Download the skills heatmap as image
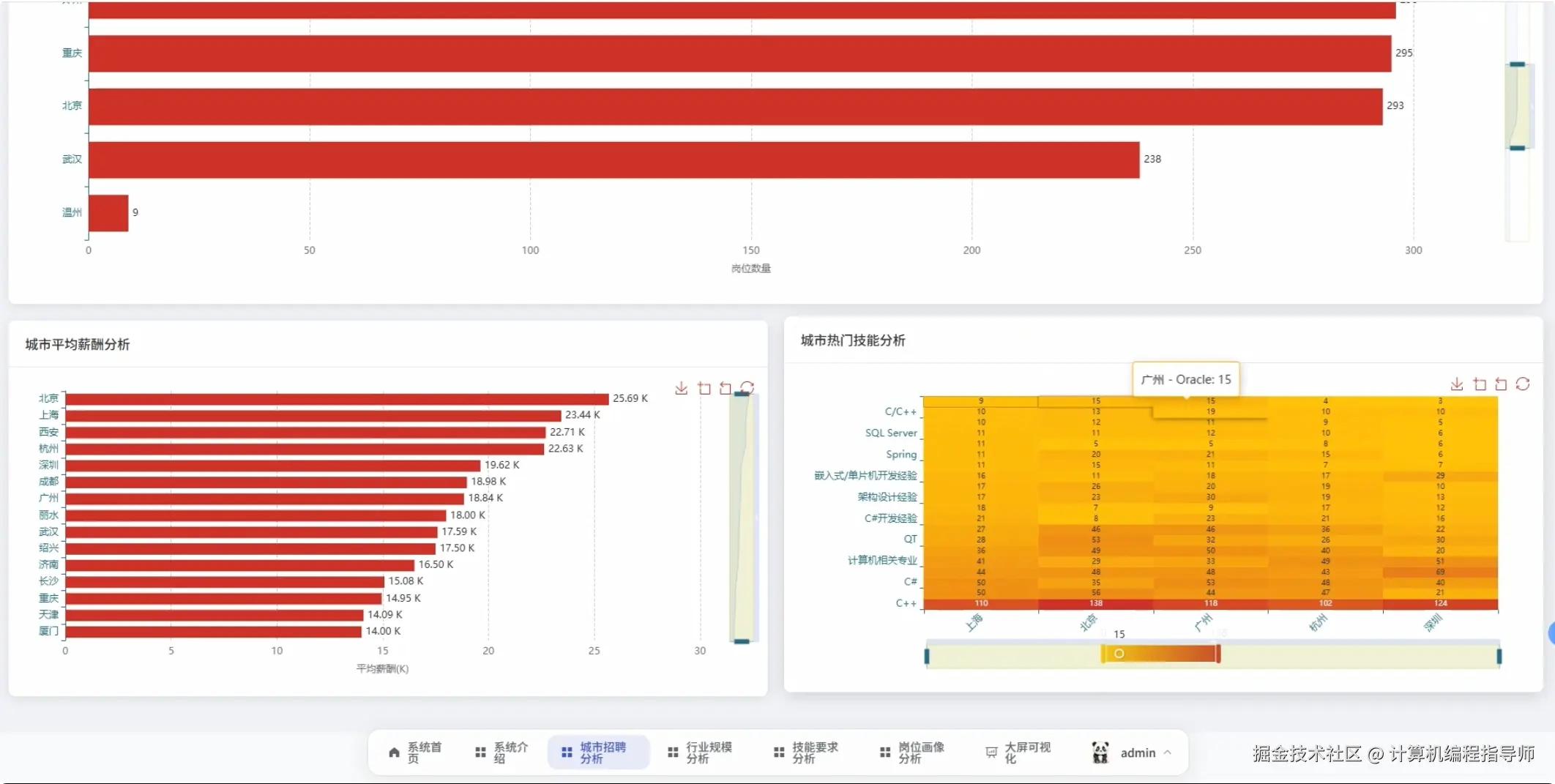 [1457, 384]
